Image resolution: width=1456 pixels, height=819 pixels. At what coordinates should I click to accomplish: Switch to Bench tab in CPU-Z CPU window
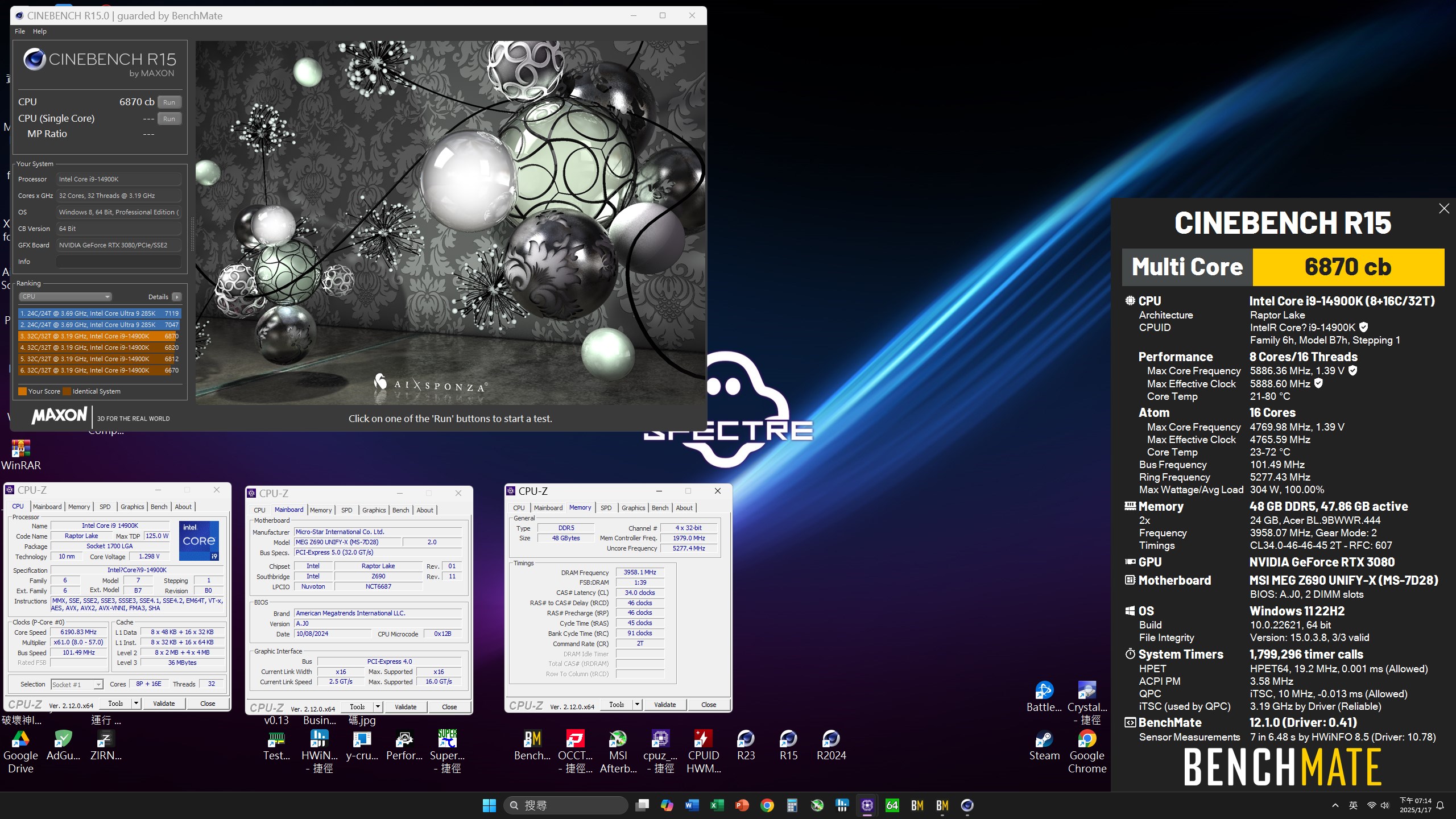tap(159, 507)
